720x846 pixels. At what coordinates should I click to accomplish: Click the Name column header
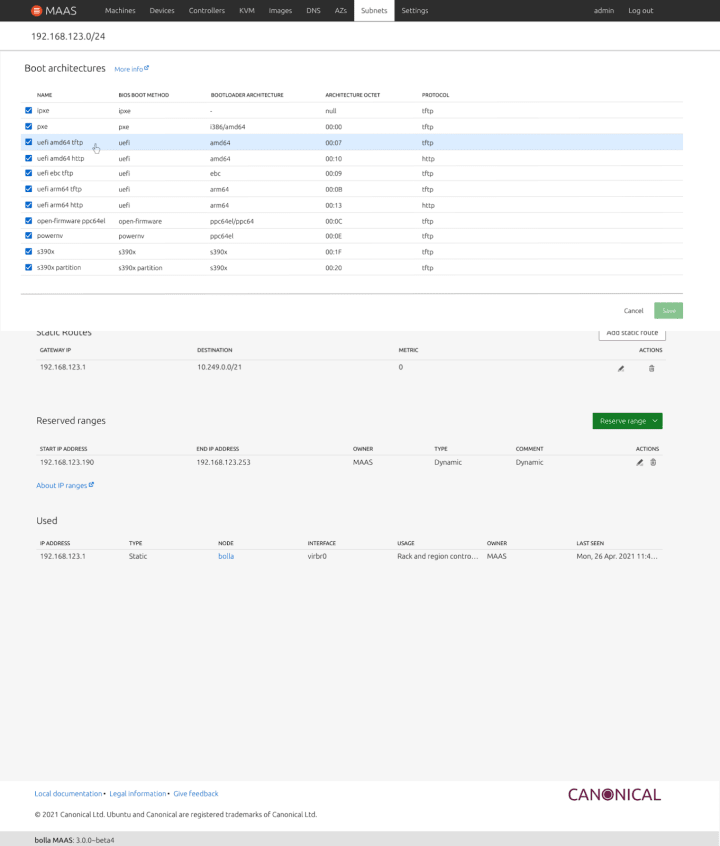click(x=44, y=95)
